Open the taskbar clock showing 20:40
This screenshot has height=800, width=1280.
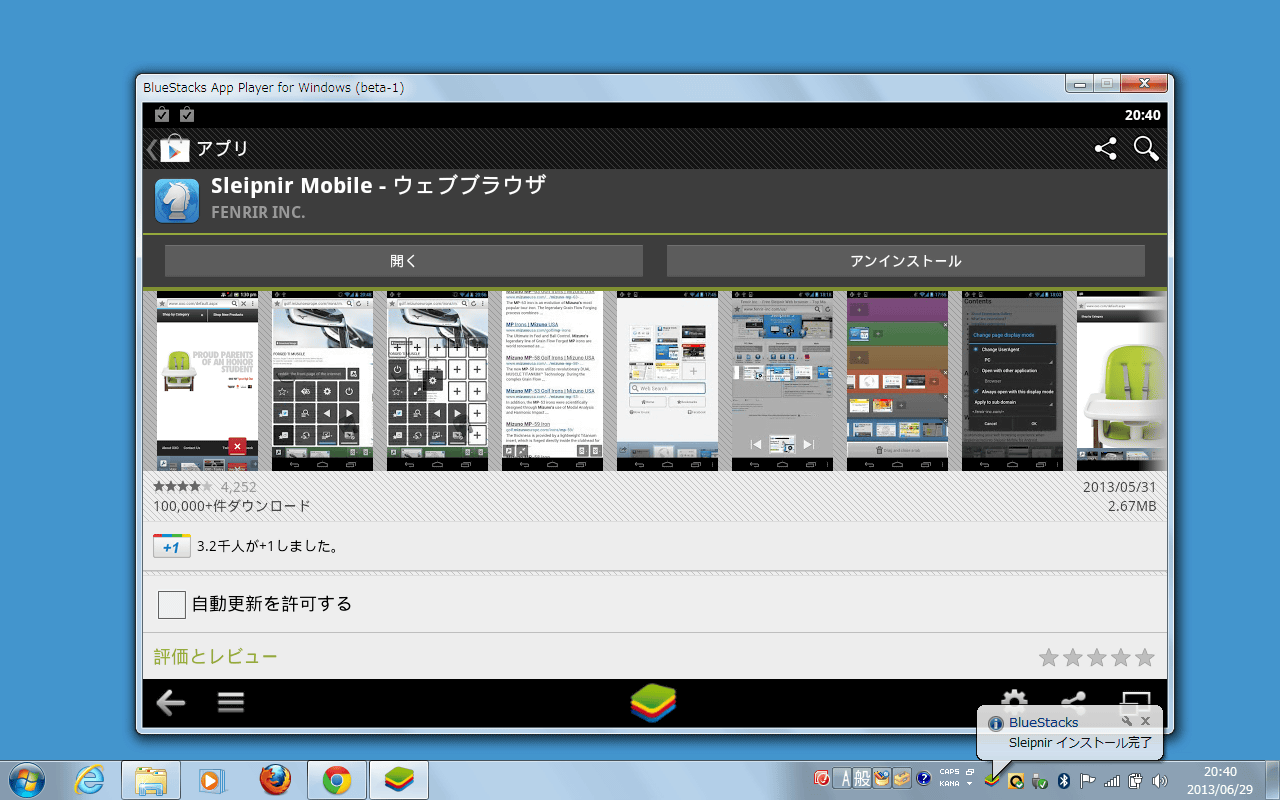(1220, 779)
